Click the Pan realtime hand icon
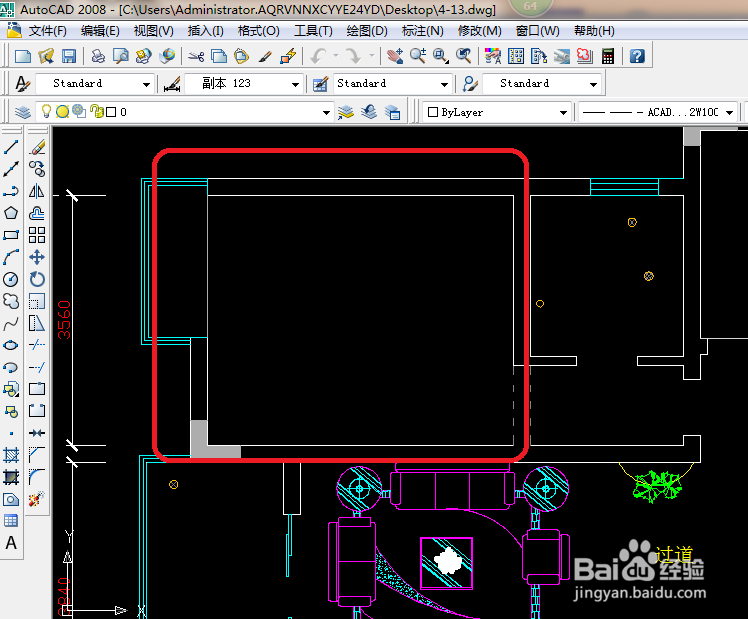The height and width of the screenshot is (619, 748). pos(395,56)
